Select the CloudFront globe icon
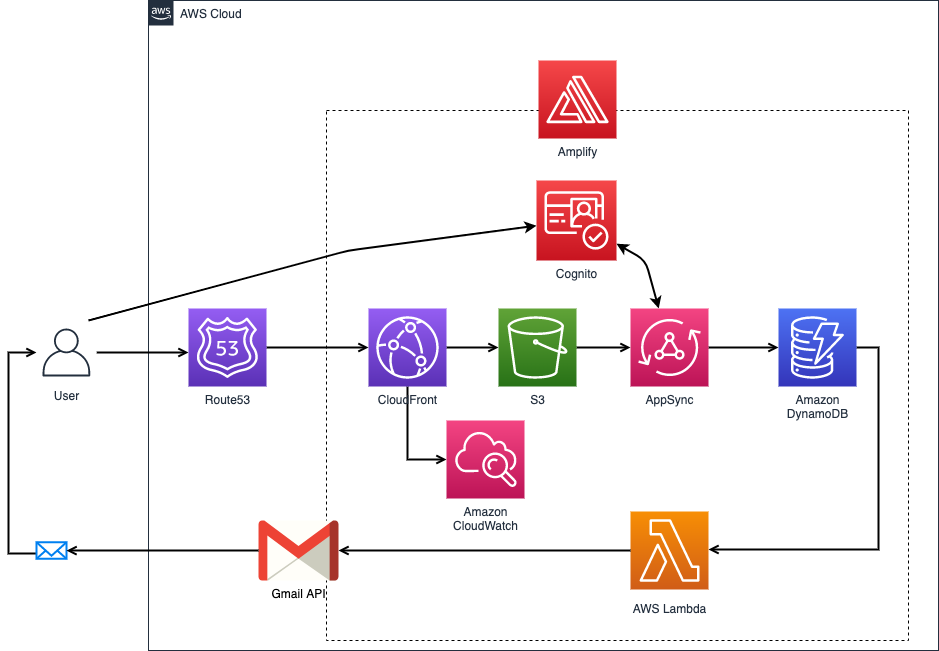This screenshot has width=939, height=651. click(407, 347)
